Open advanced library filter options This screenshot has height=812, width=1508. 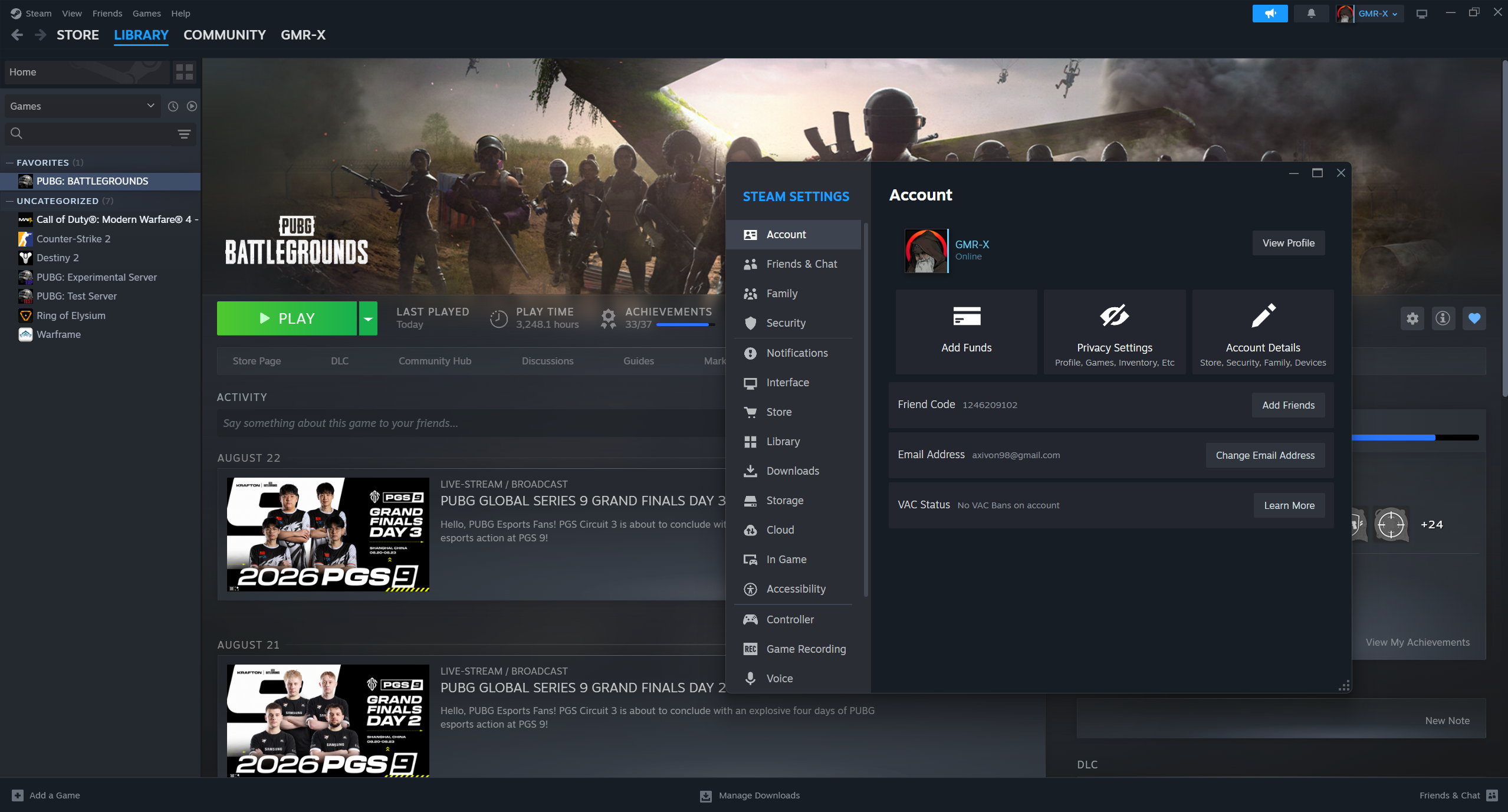pyautogui.click(x=184, y=134)
